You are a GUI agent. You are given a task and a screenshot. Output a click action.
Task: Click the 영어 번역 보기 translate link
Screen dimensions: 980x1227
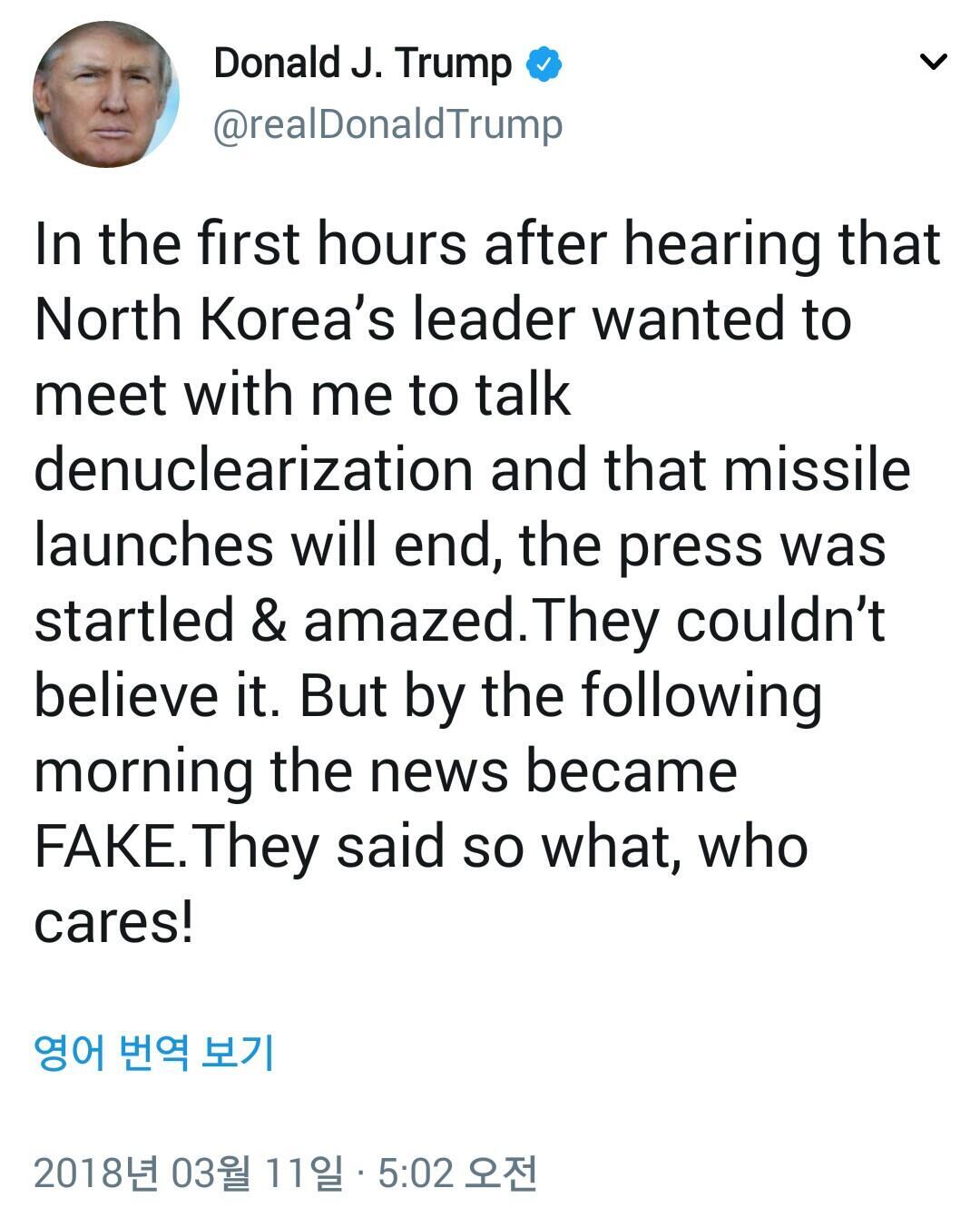click(x=153, y=1052)
